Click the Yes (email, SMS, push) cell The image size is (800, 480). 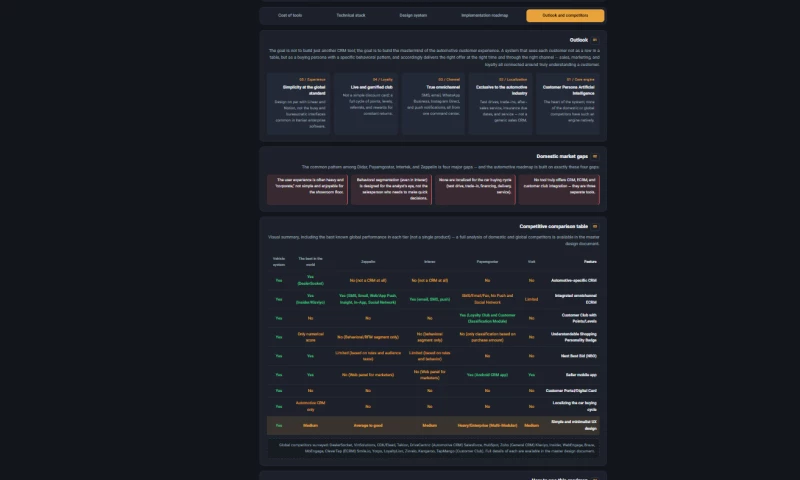(x=430, y=299)
